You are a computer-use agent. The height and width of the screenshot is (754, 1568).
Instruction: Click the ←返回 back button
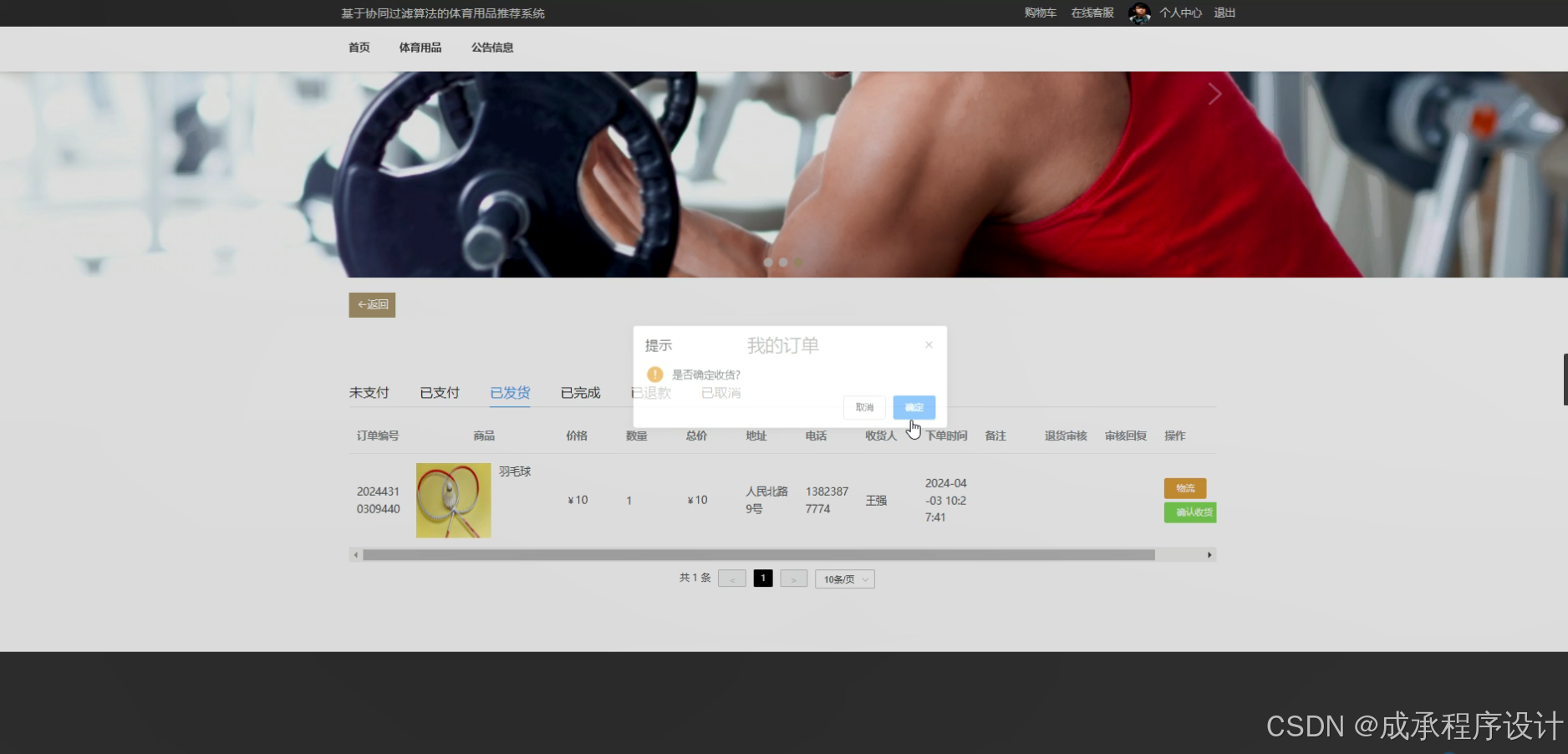pos(372,305)
